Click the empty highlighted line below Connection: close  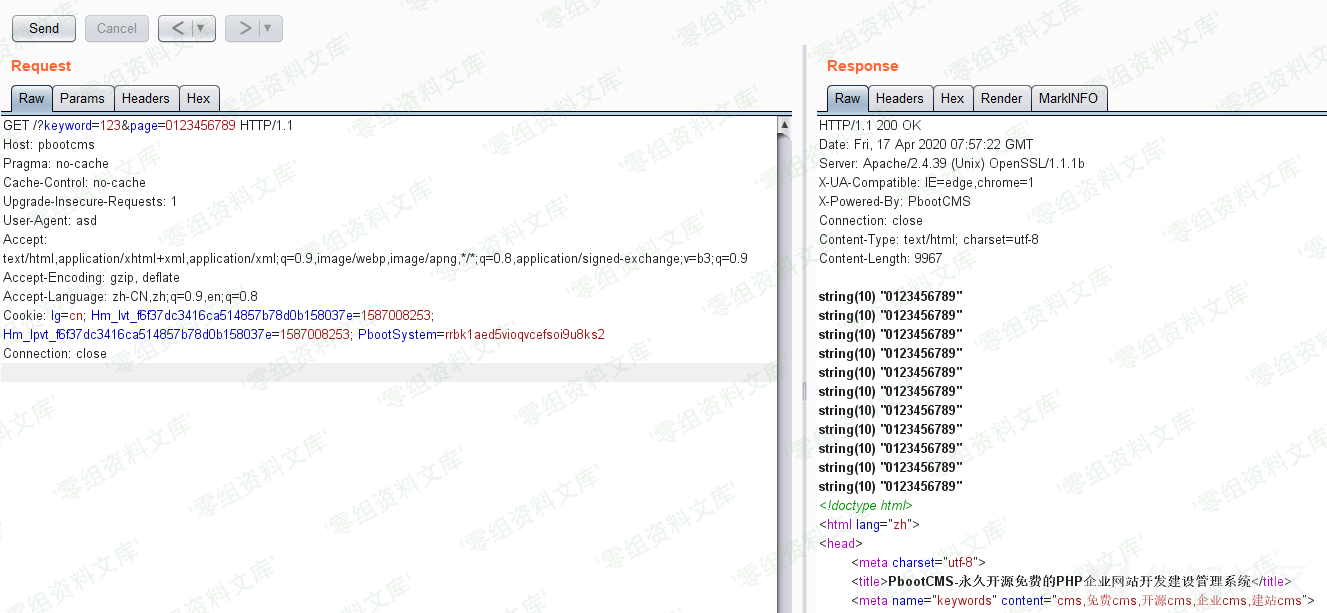click(x=390, y=372)
